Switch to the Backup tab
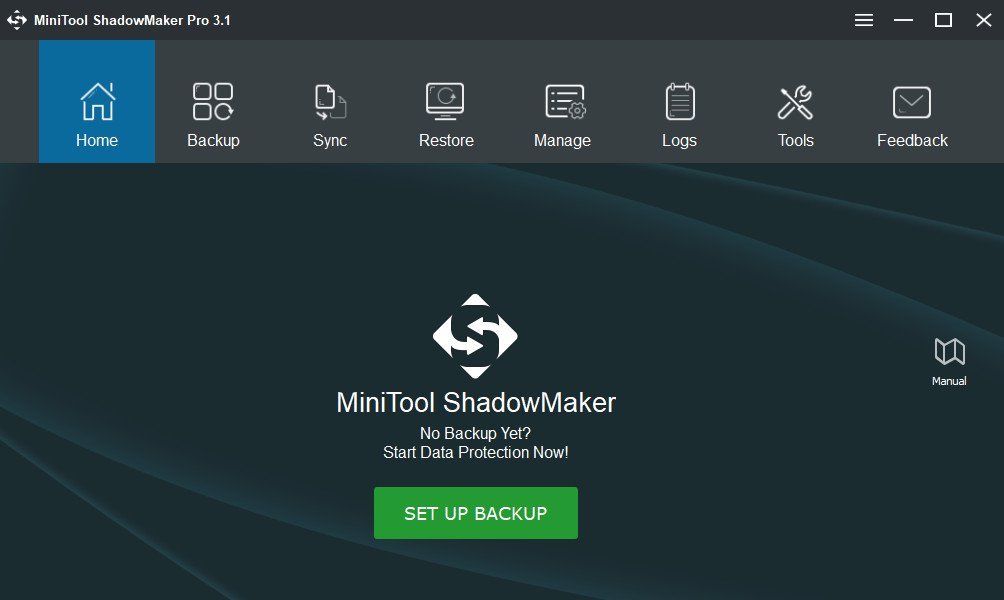This screenshot has height=600, width=1004. click(x=213, y=101)
